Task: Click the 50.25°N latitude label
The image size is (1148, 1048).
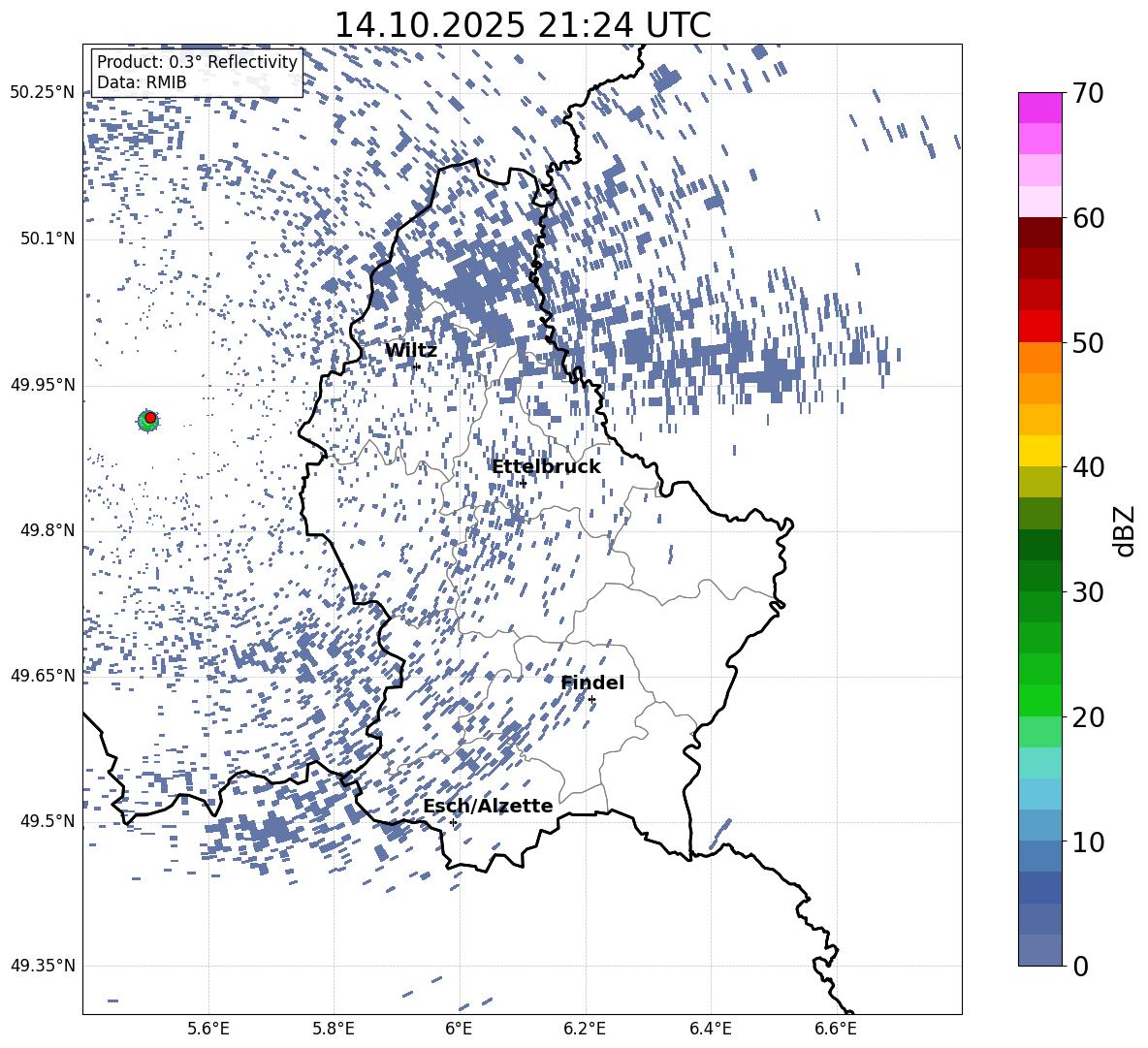Action: click(x=43, y=93)
